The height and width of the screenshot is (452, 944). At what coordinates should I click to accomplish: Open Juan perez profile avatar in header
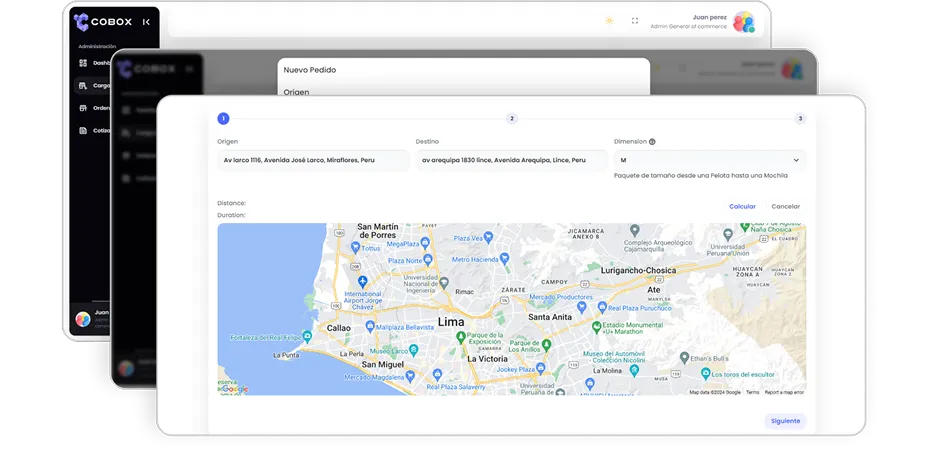click(x=744, y=22)
